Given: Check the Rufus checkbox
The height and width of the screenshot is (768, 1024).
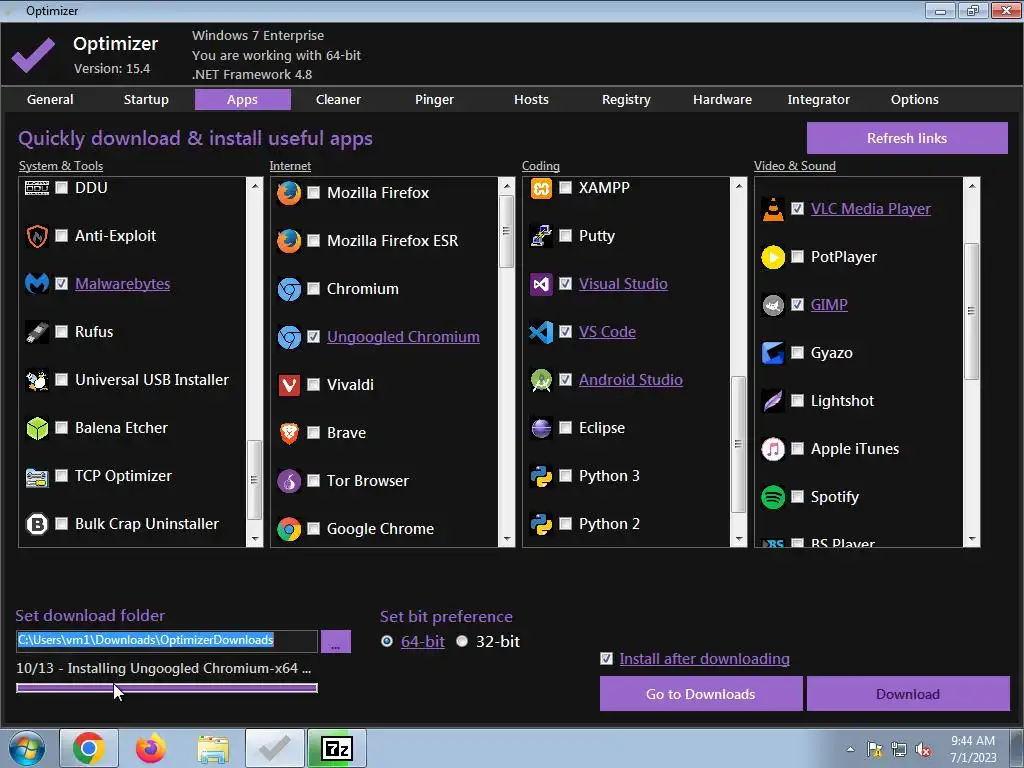Looking at the screenshot, I should click(x=61, y=332).
